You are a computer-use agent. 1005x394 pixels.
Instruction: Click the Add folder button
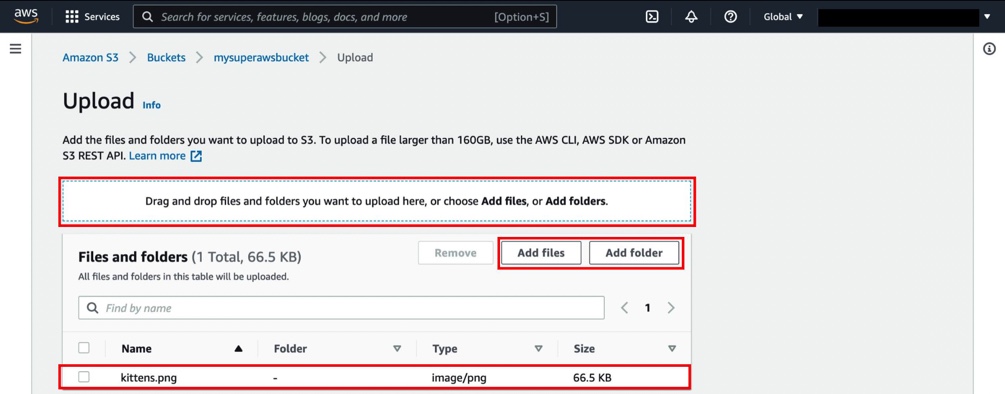634,253
